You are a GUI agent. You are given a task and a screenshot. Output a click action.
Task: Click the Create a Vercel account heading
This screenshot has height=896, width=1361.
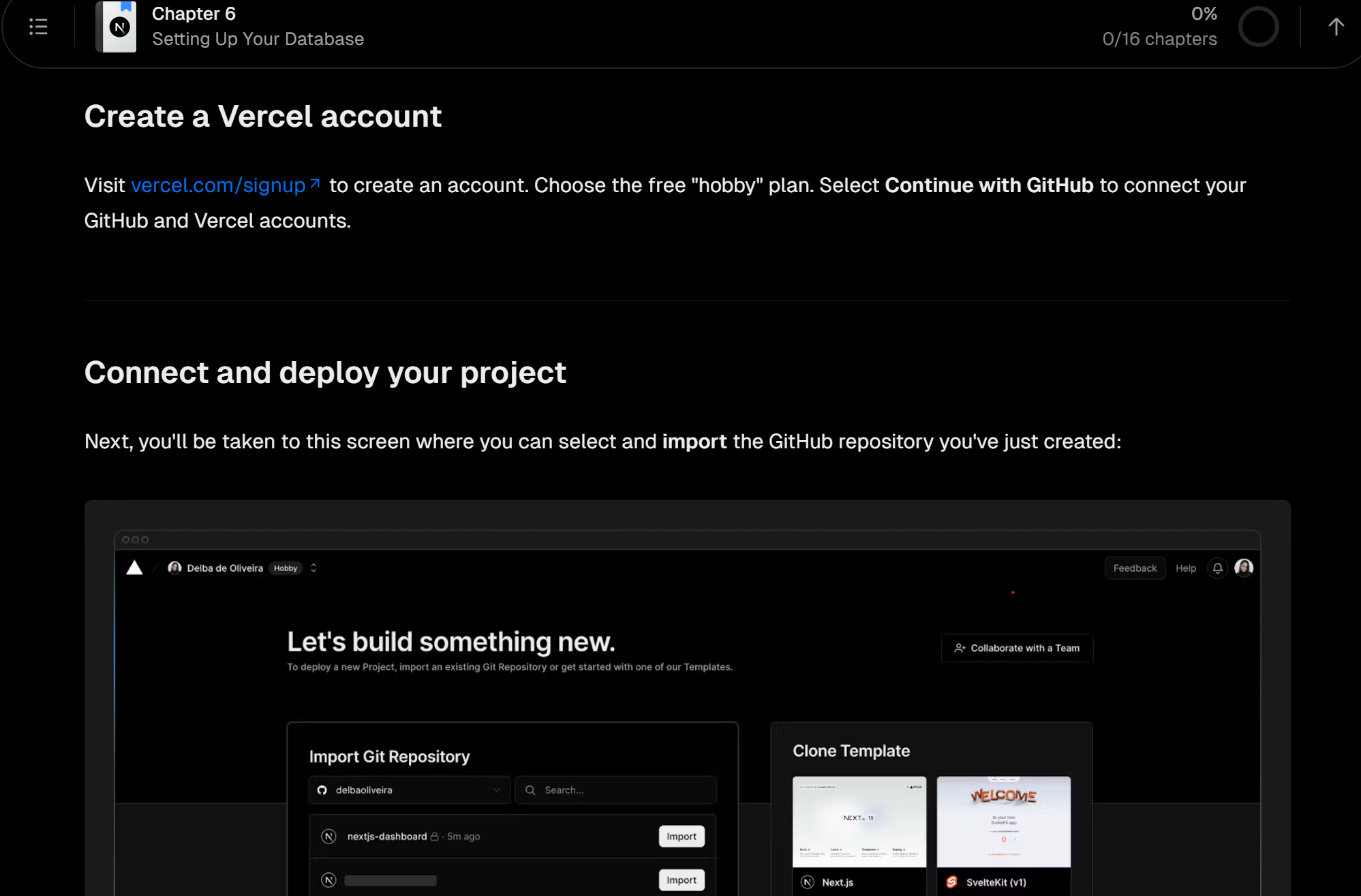[263, 117]
